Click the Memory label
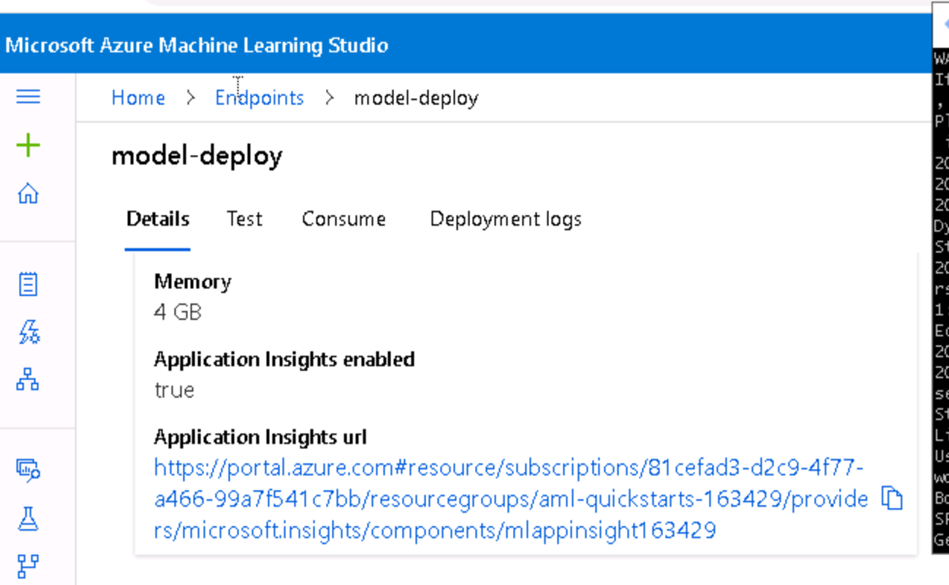Image resolution: width=949 pixels, height=585 pixels. [192, 282]
